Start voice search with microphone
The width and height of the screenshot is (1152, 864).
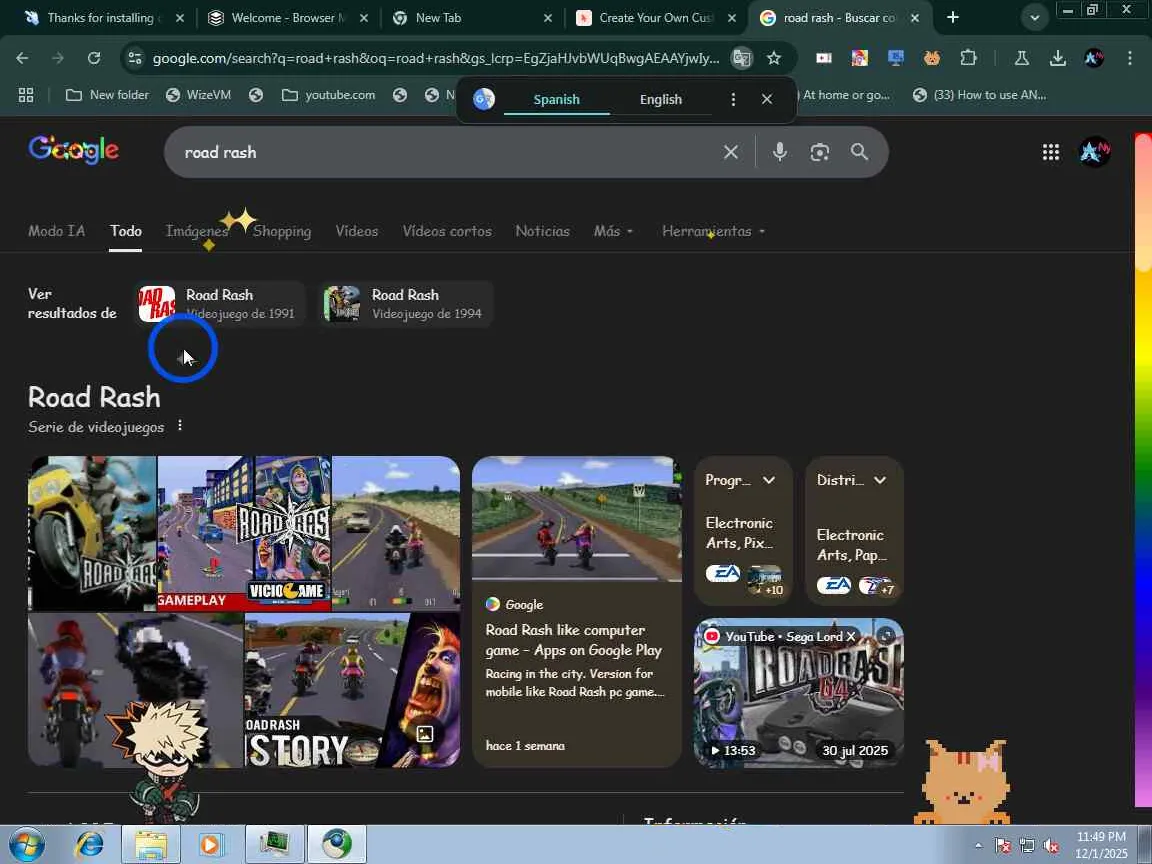(x=780, y=152)
